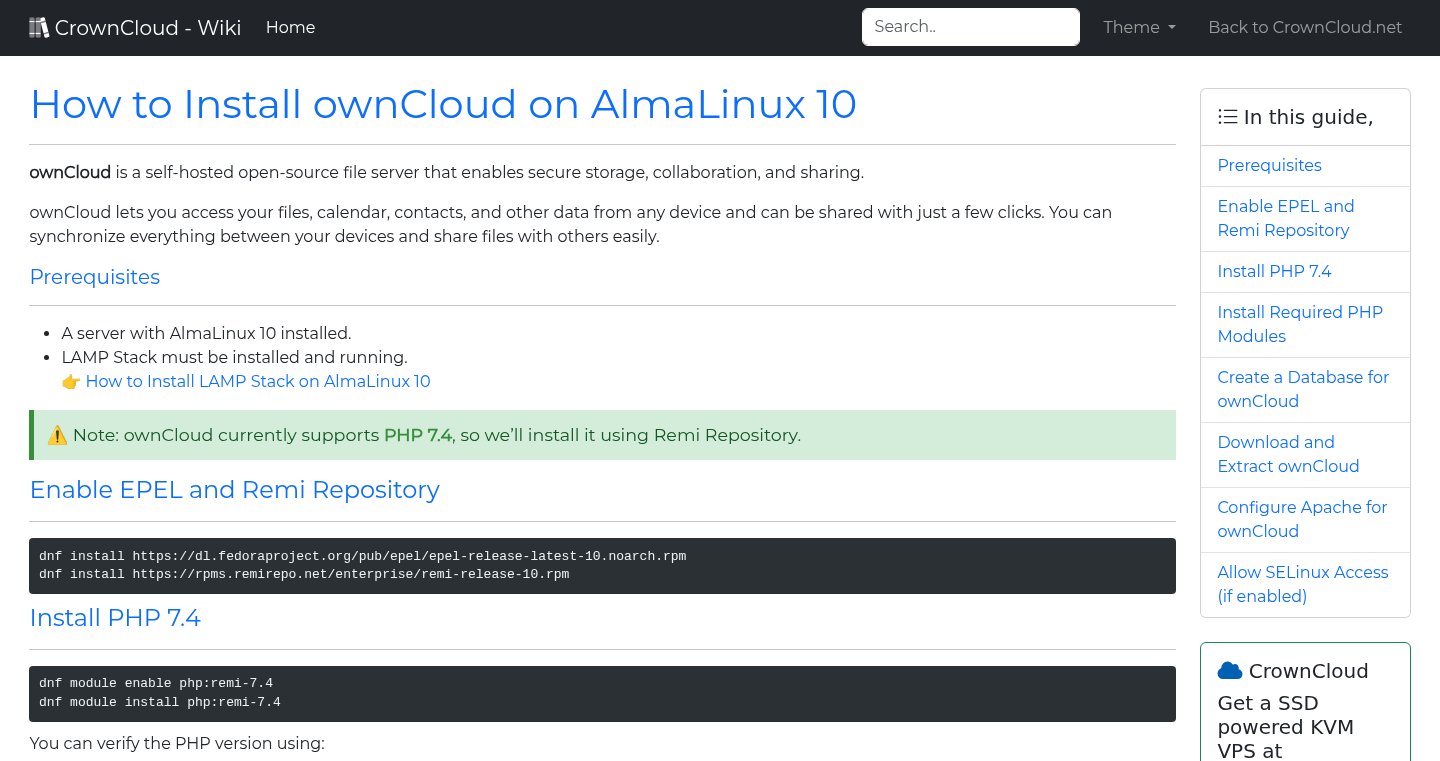Viewport: 1440px width, 761px height.
Task: Click the 'Install PHP 7.4' sidebar link
Action: click(x=1274, y=271)
